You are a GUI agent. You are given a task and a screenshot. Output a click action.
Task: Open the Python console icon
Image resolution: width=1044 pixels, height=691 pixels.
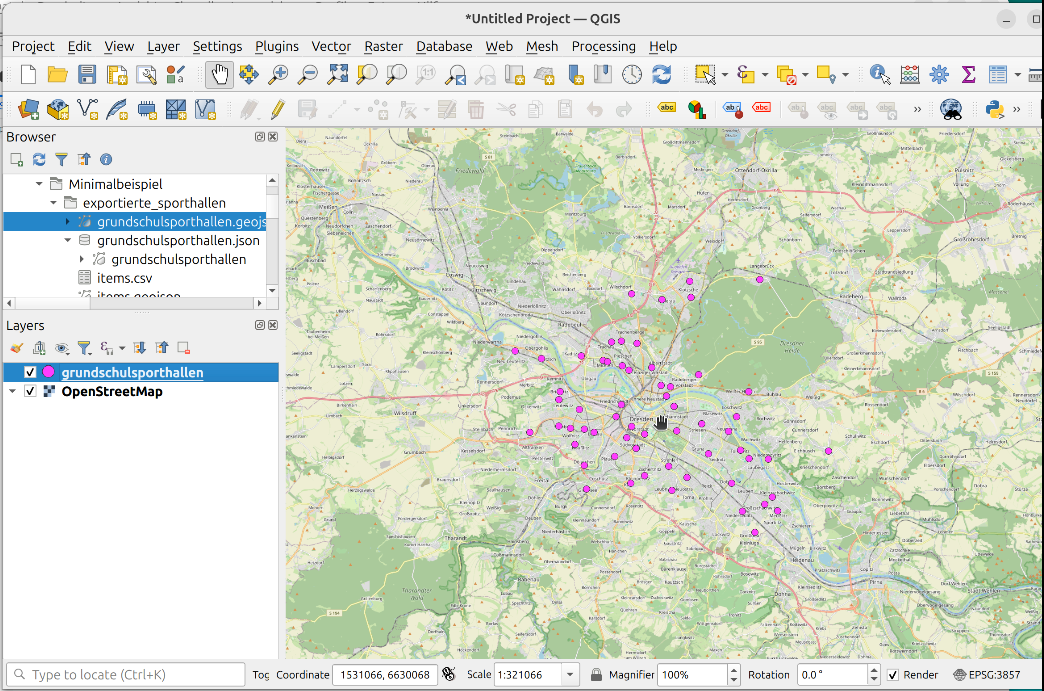pos(995,109)
